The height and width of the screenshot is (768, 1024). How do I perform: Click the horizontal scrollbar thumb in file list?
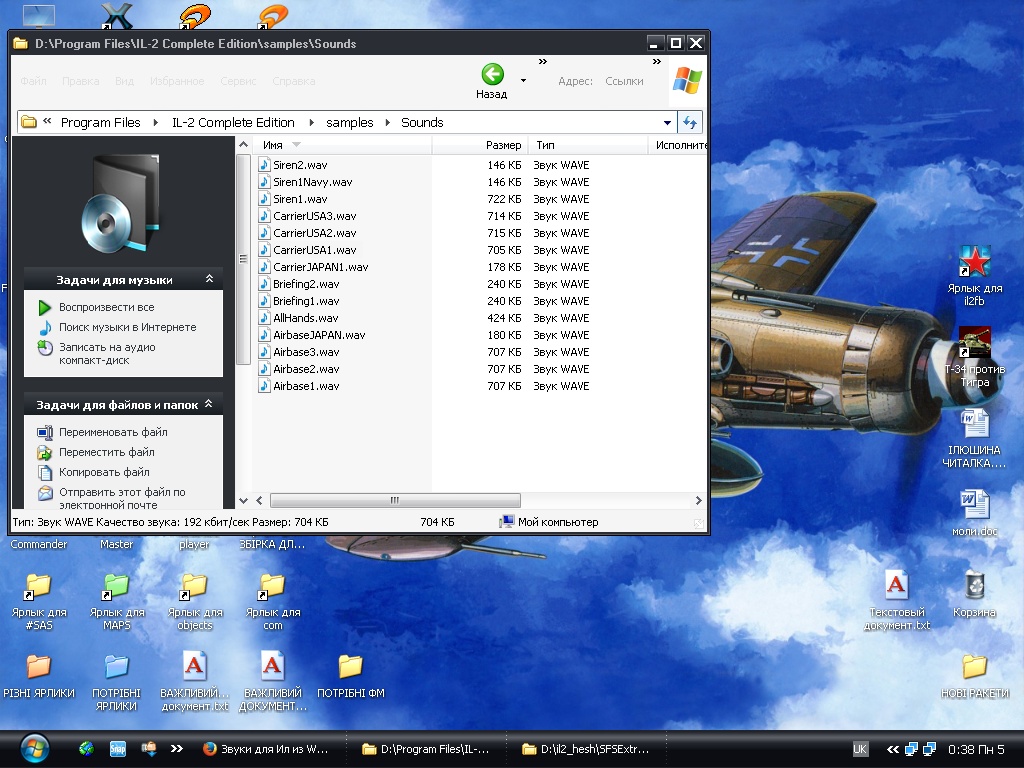click(394, 500)
